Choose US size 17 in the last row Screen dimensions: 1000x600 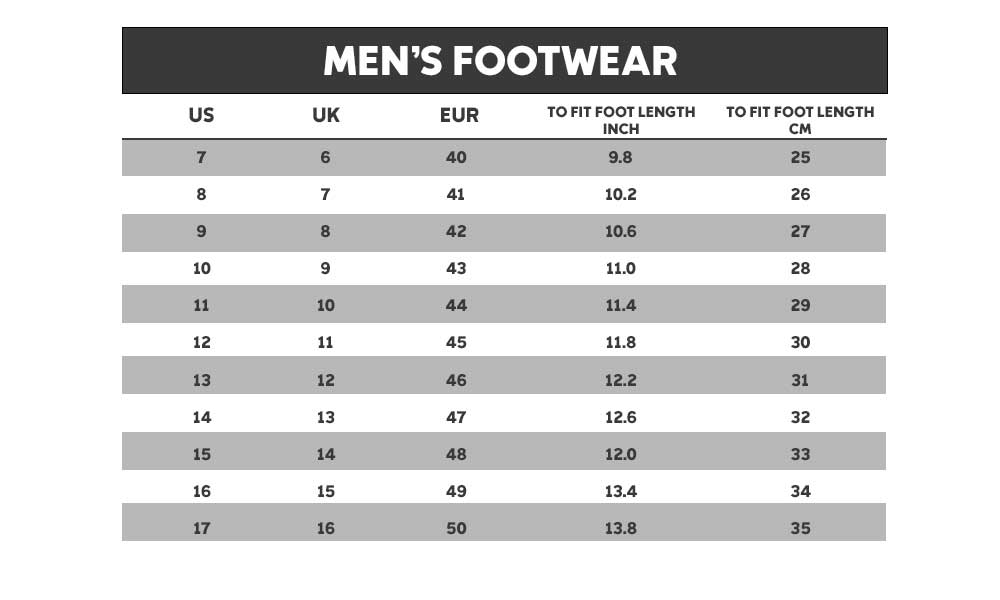(202, 528)
